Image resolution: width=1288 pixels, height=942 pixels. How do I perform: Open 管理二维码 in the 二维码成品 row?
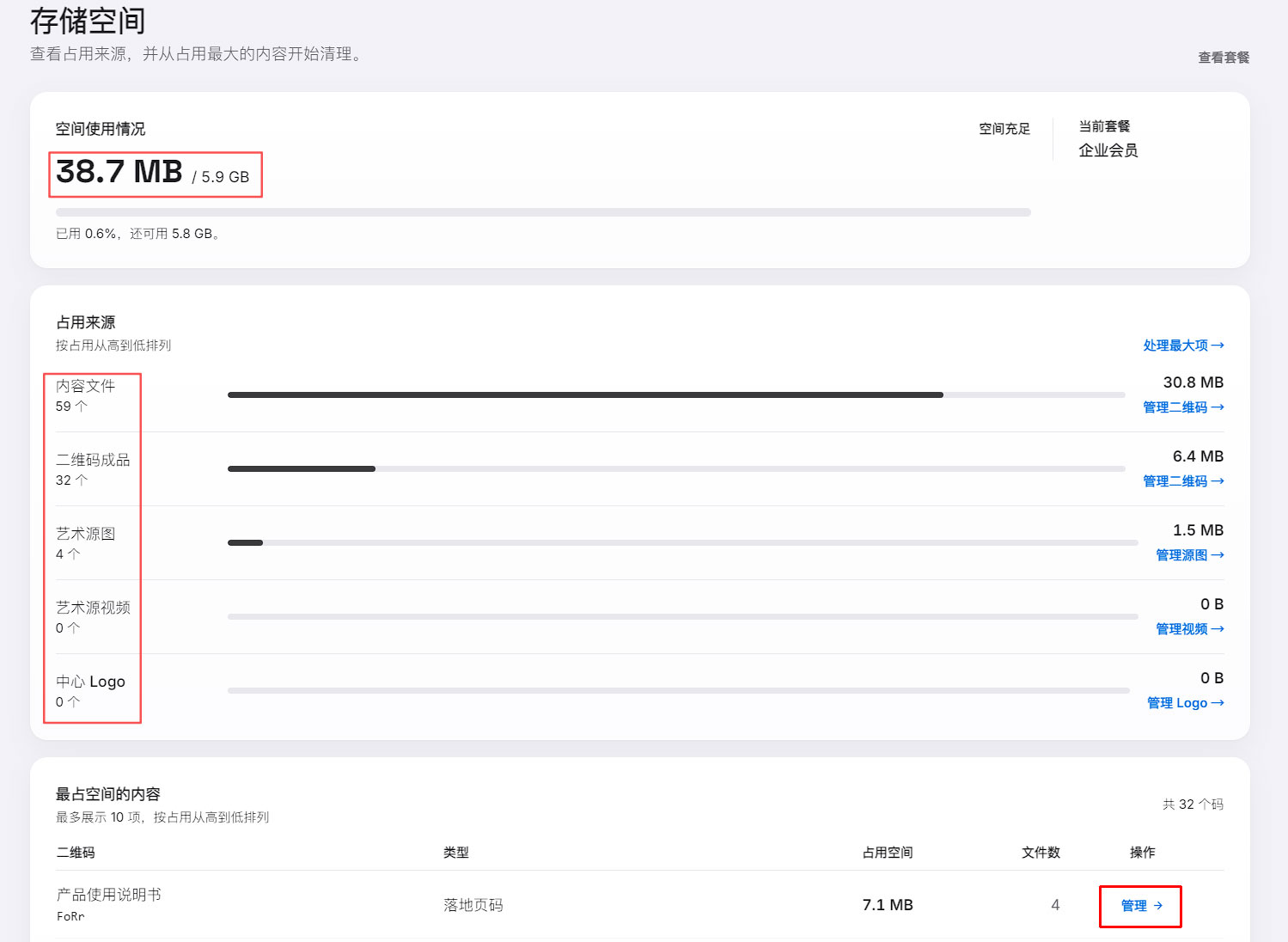pyautogui.click(x=1183, y=481)
